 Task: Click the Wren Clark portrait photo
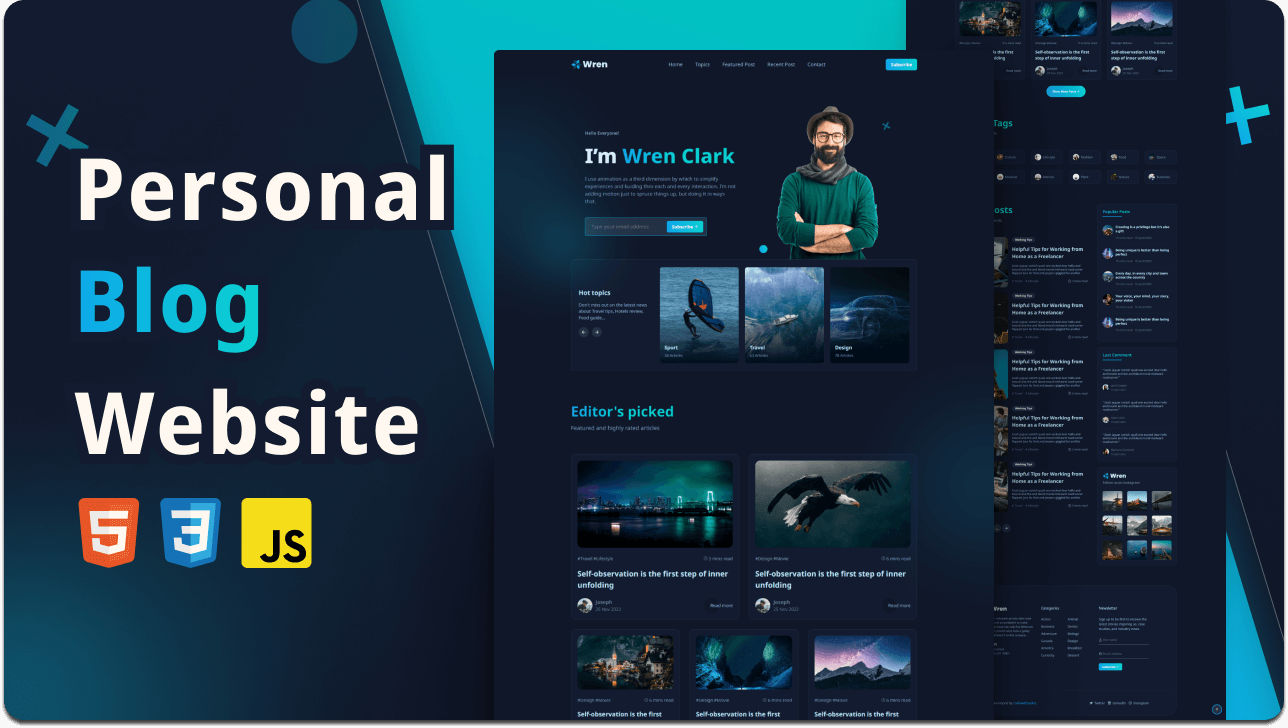coord(827,182)
